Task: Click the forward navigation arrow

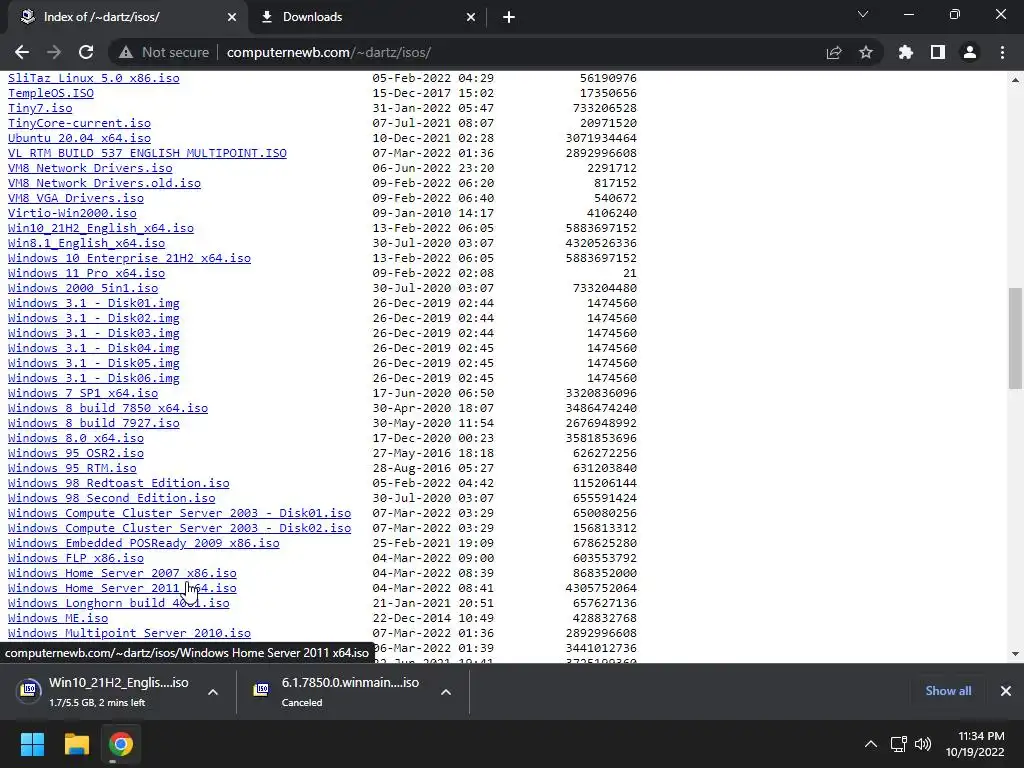Action: [x=54, y=52]
